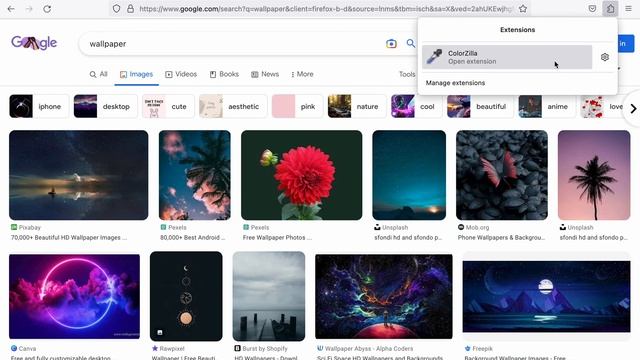Pick the pink color suggestion chip
Viewport: 640px width, 360px height.
[297, 107]
